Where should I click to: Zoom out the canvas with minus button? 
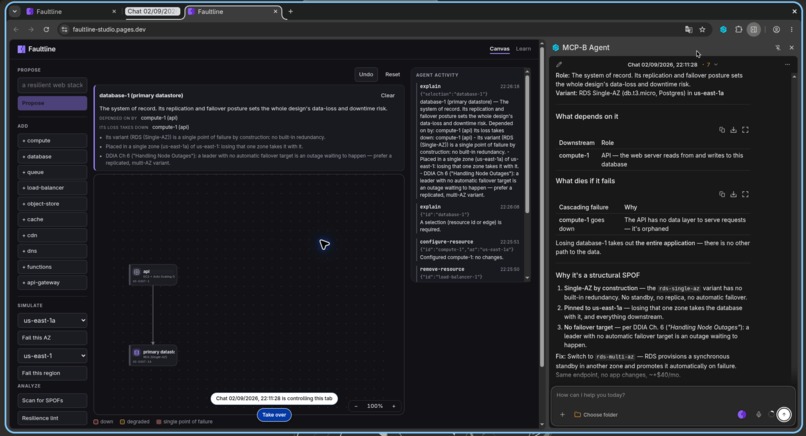356,406
